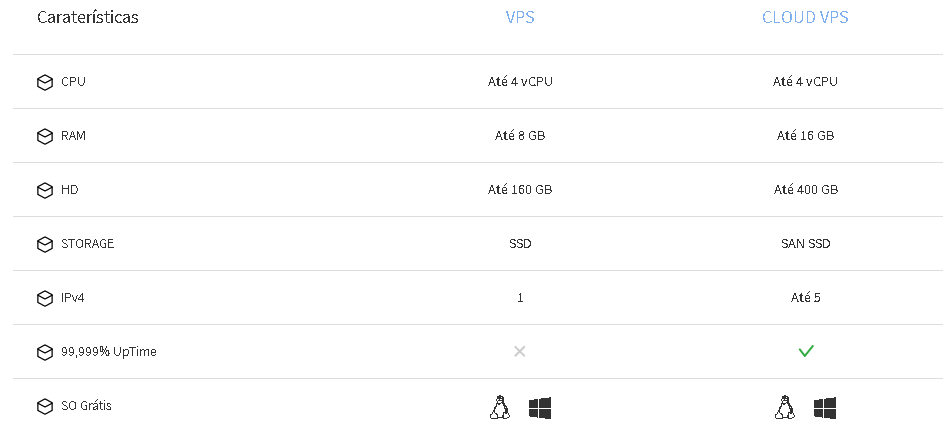Open the CLOUD VPS heading link
The image size is (943, 436).
click(805, 17)
